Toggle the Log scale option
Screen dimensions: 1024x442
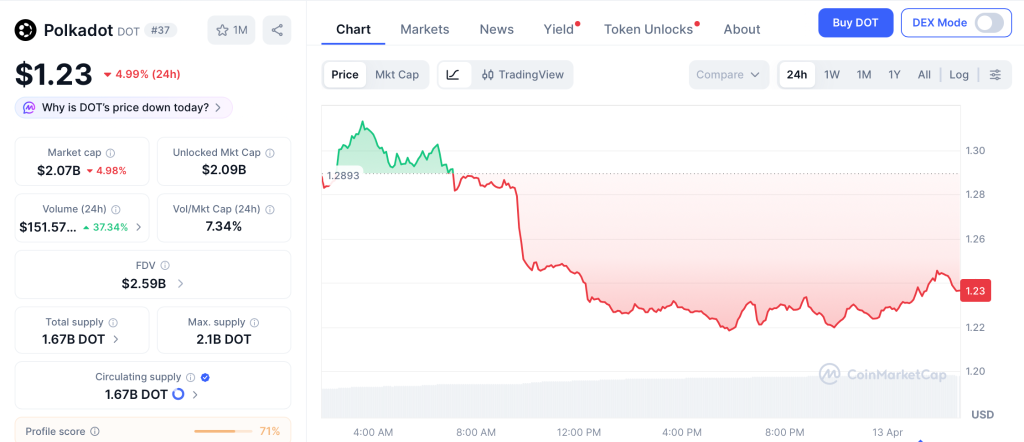click(x=959, y=75)
